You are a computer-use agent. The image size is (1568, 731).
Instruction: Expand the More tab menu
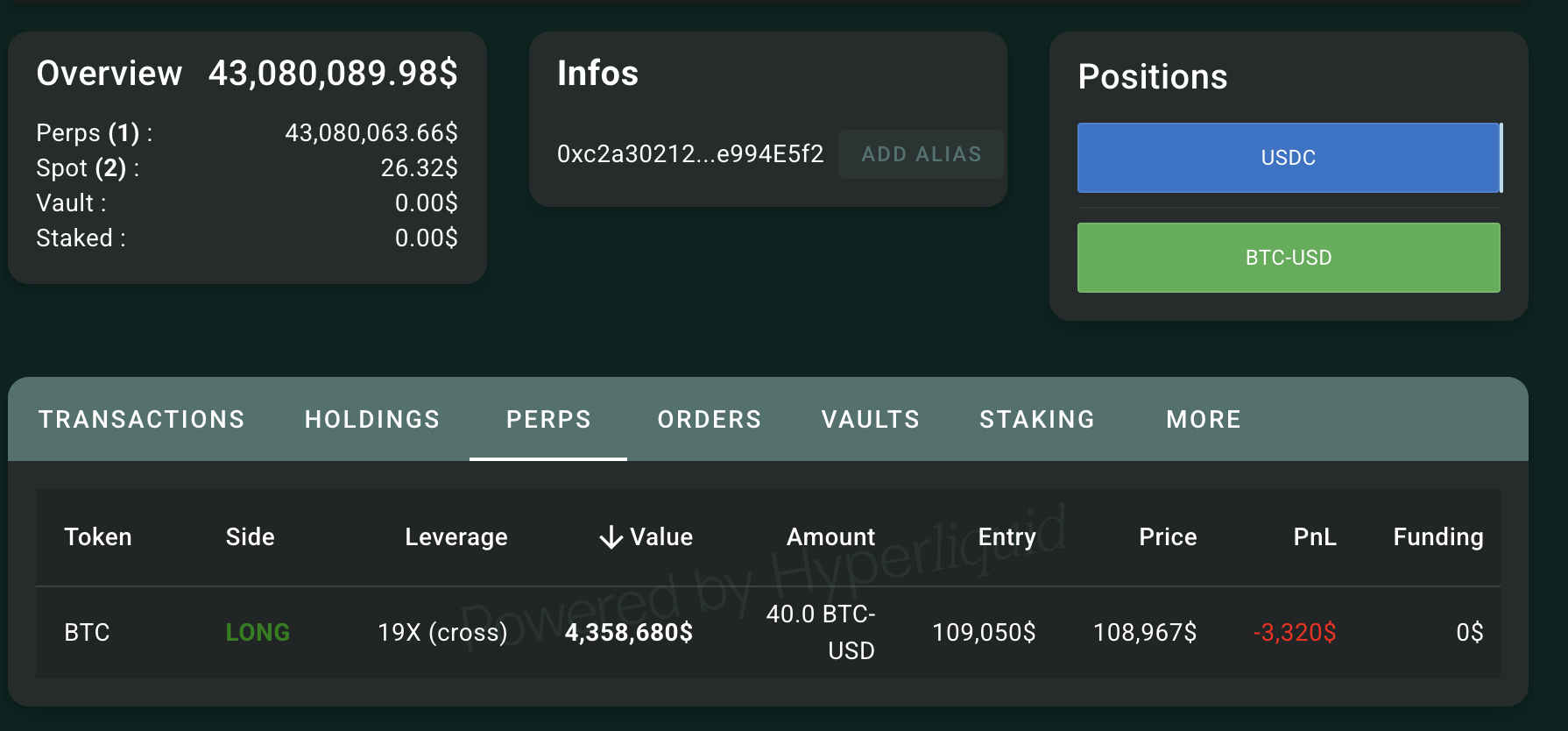point(1203,420)
